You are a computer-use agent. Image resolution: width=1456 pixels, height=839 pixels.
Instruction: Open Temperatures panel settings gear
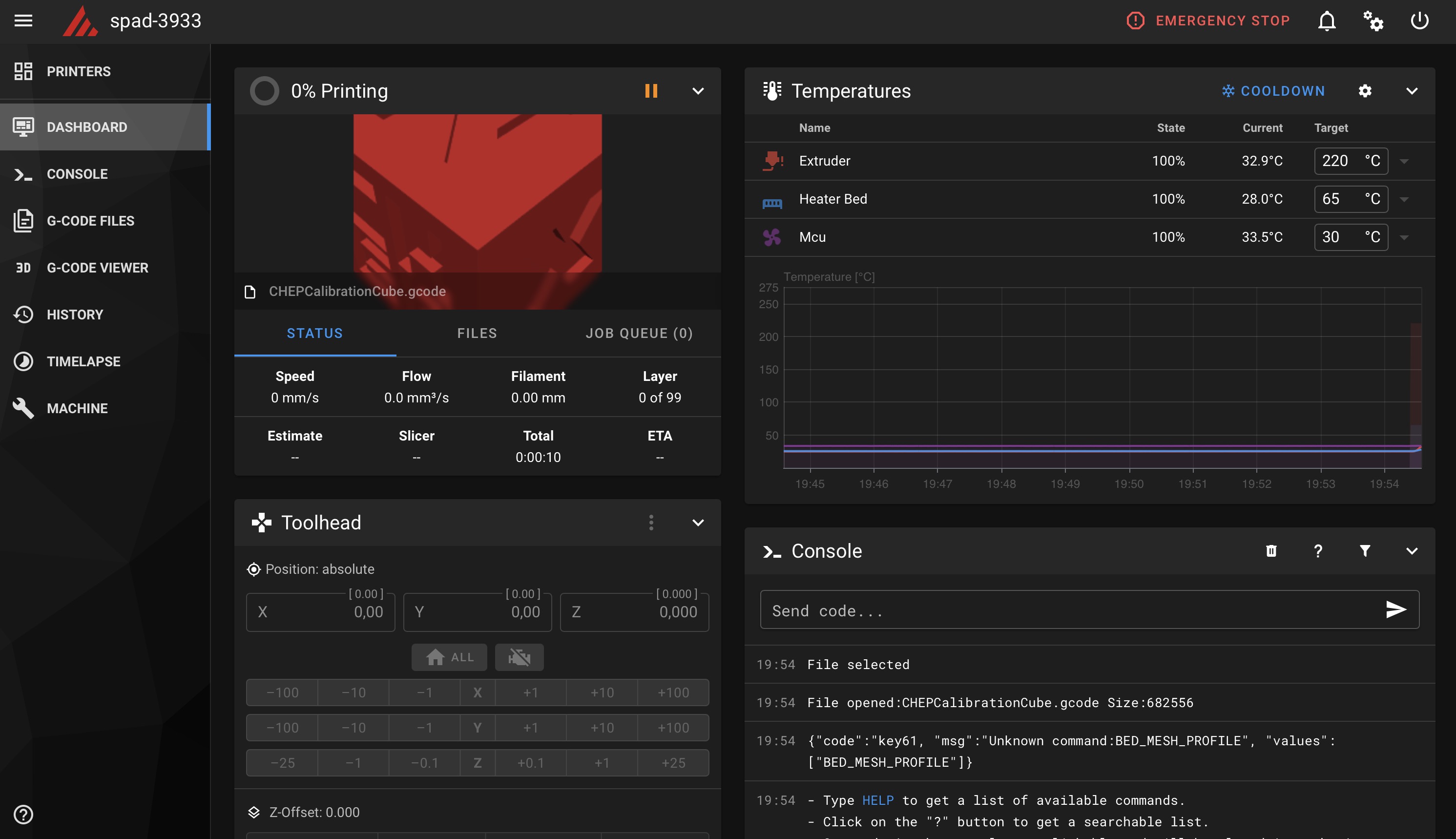(x=1364, y=91)
